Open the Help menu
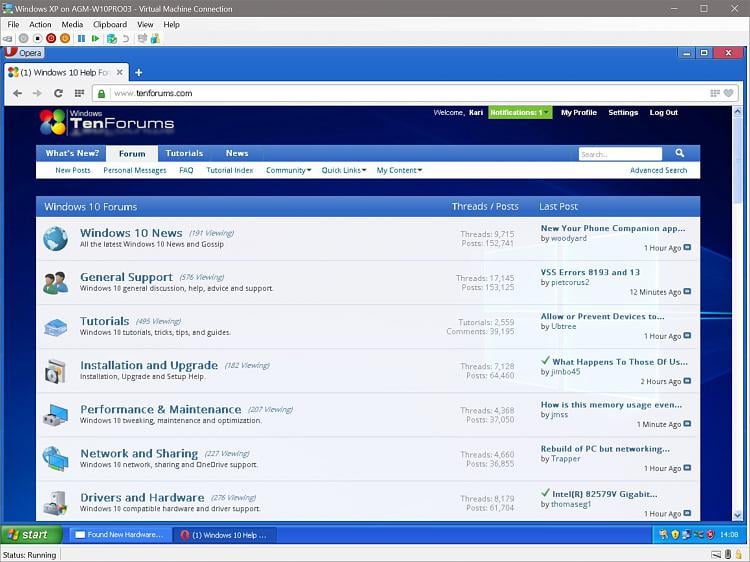Viewport: 750px width, 562px height. pos(171,24)
